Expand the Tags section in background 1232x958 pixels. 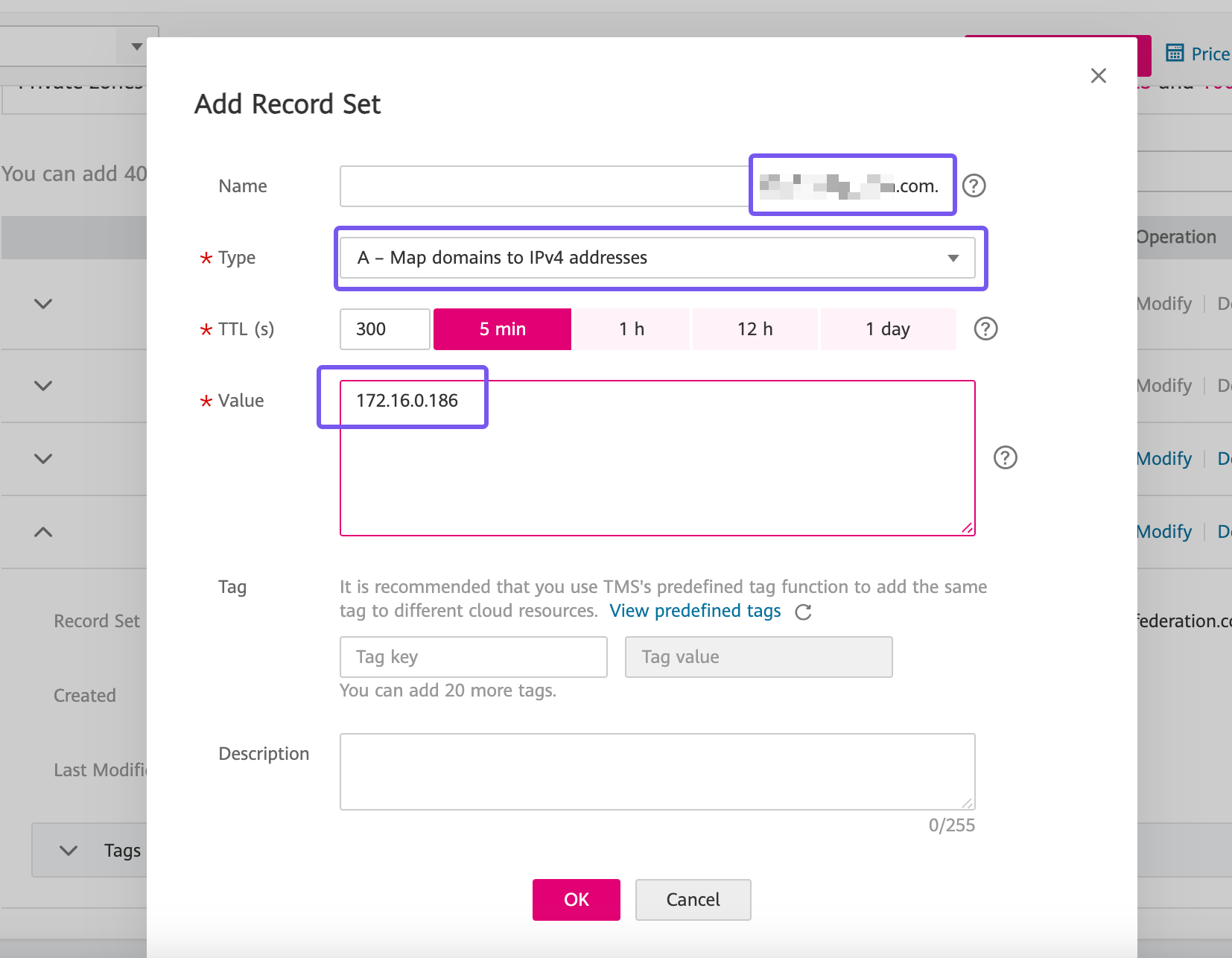pos(69,850)
